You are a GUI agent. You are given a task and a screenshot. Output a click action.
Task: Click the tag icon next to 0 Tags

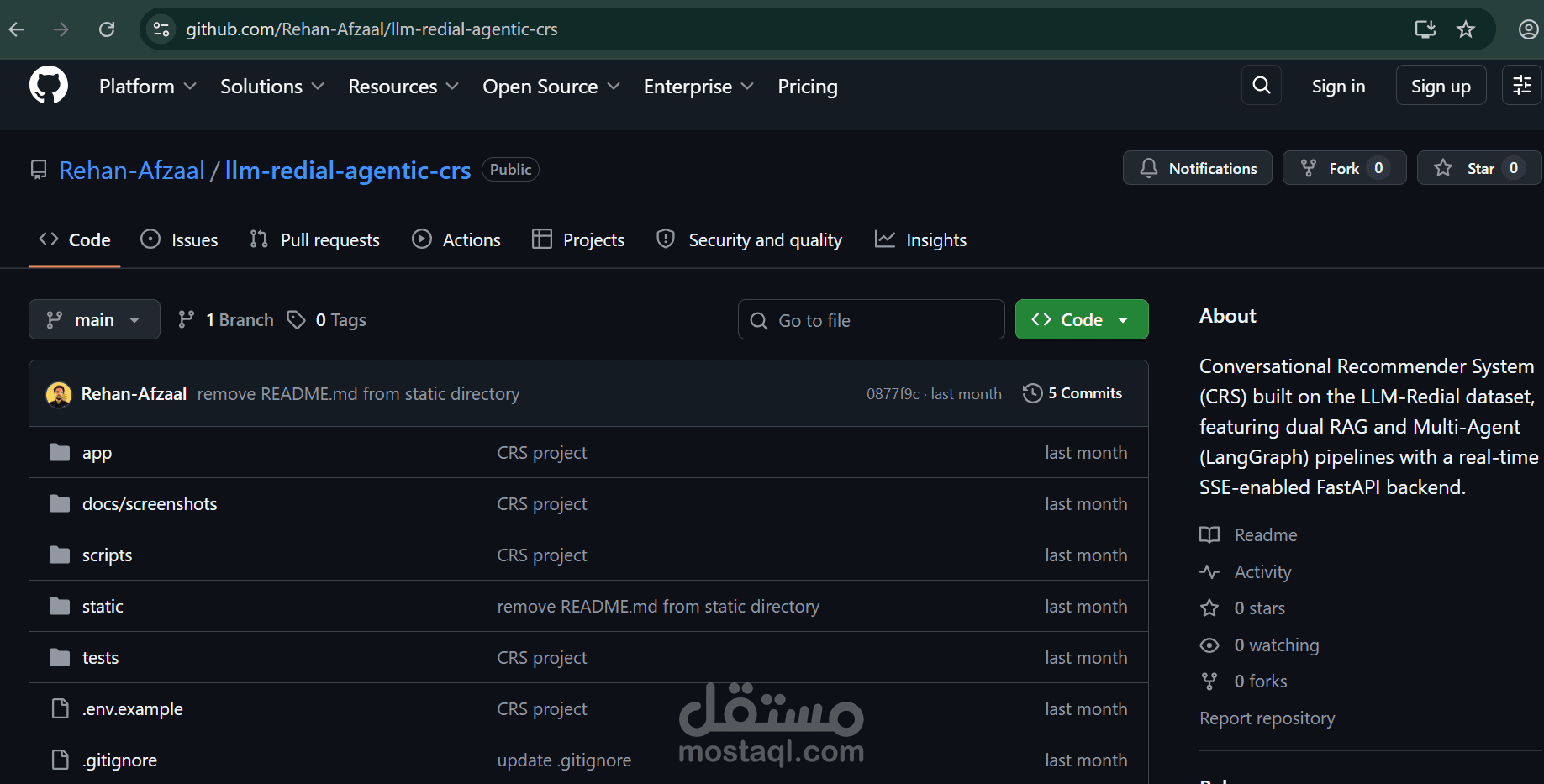tap(296, 320)
